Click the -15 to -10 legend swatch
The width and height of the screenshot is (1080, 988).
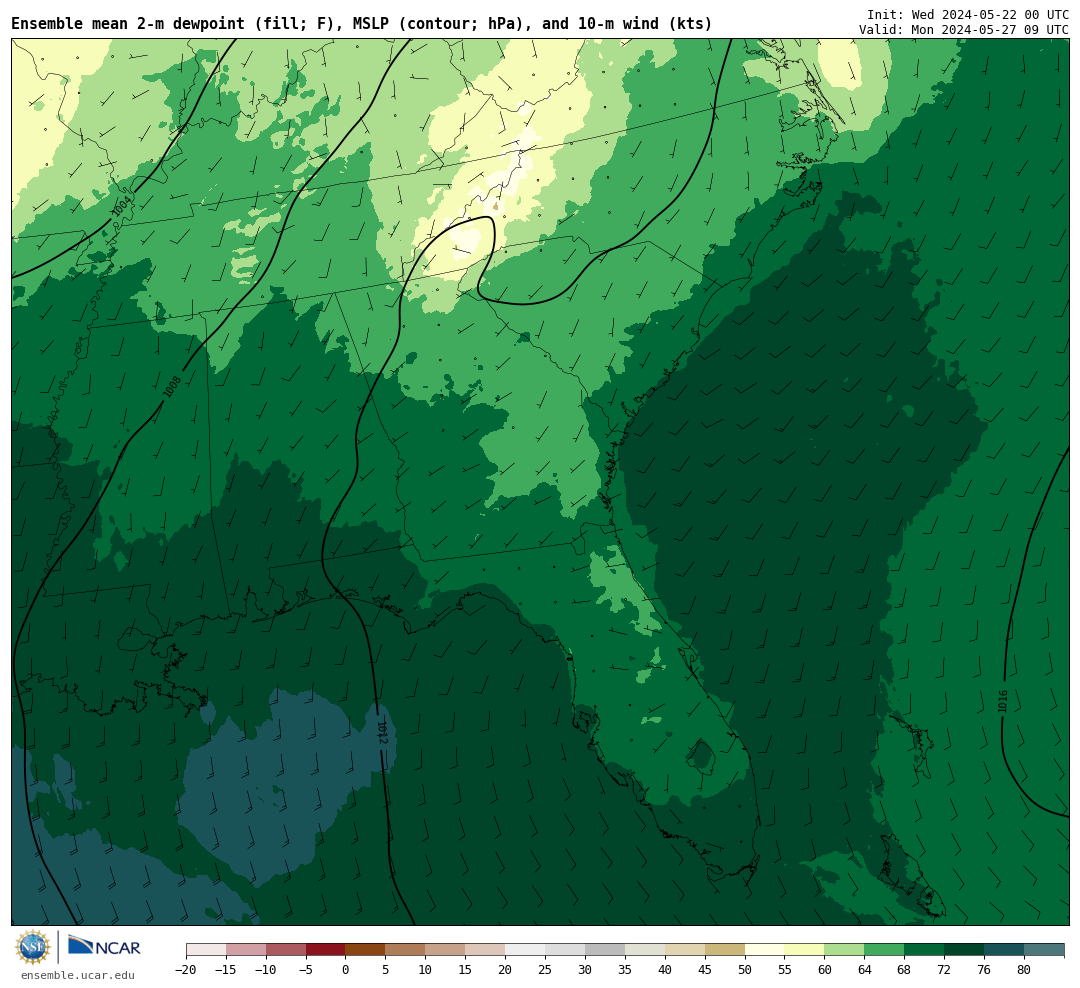point(246,950)
